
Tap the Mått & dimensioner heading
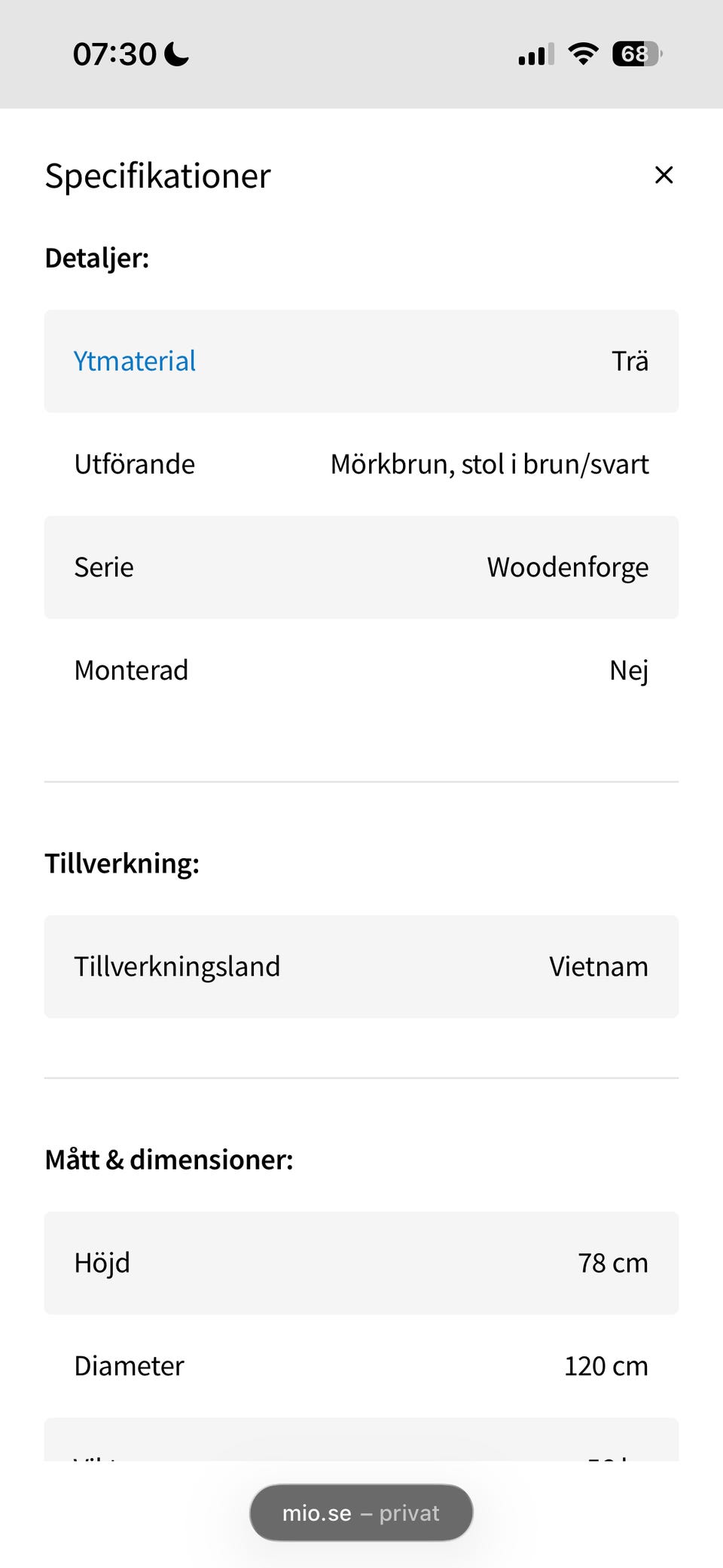[x=169, y=1160]
